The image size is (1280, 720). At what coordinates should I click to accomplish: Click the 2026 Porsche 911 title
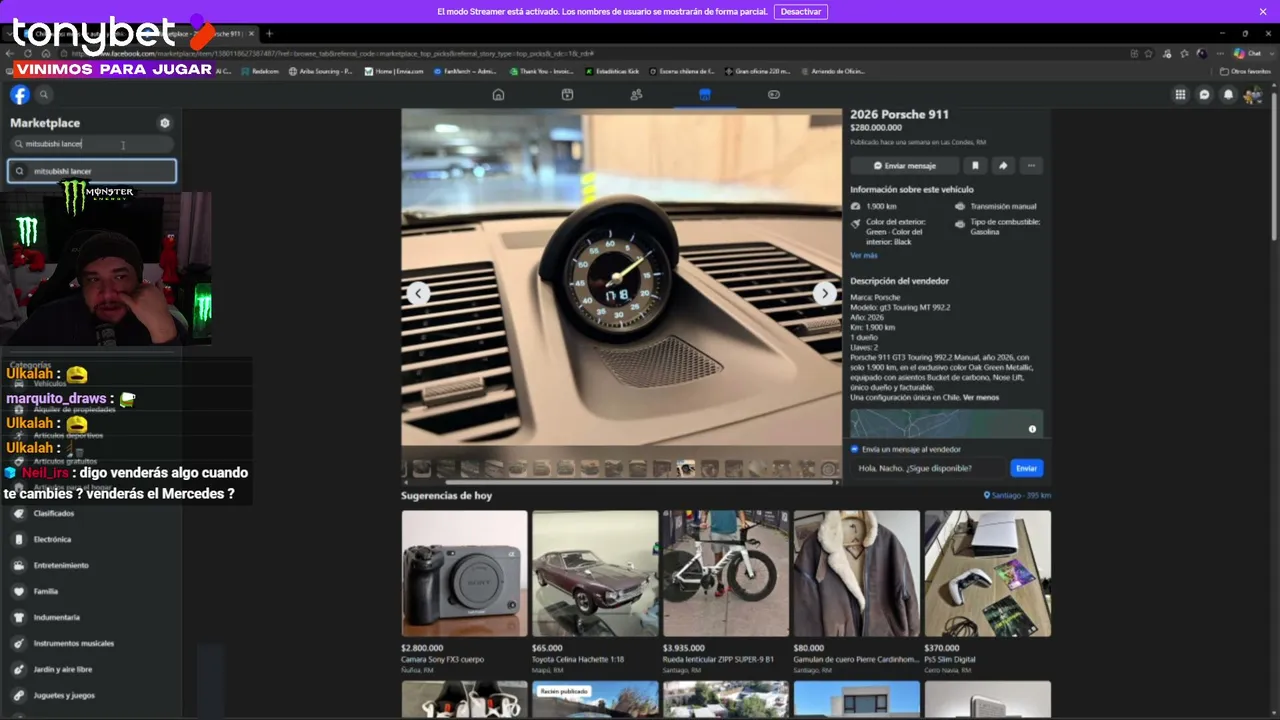click(899, 114)
